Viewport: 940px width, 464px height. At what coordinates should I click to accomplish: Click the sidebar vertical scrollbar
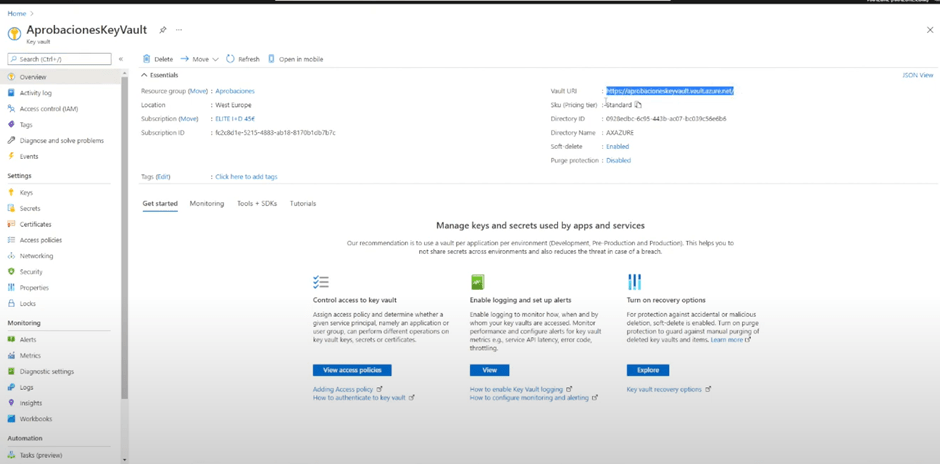point(124,240)
